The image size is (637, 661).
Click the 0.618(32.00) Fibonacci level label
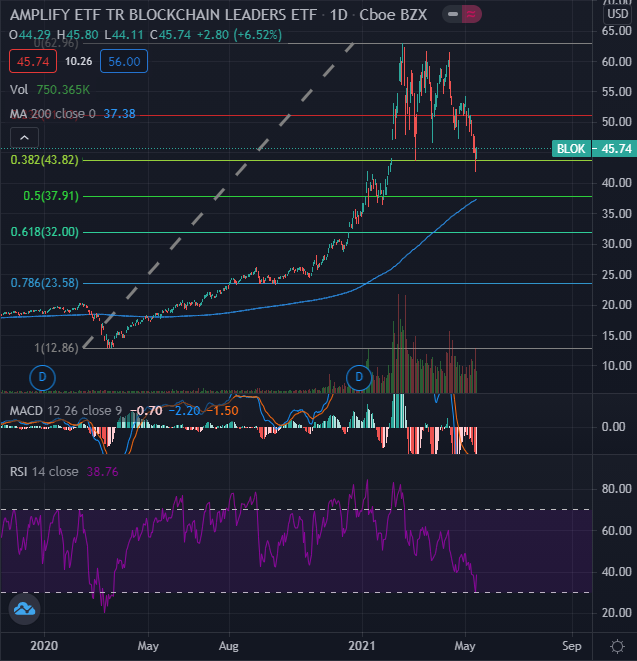point(45,232)
